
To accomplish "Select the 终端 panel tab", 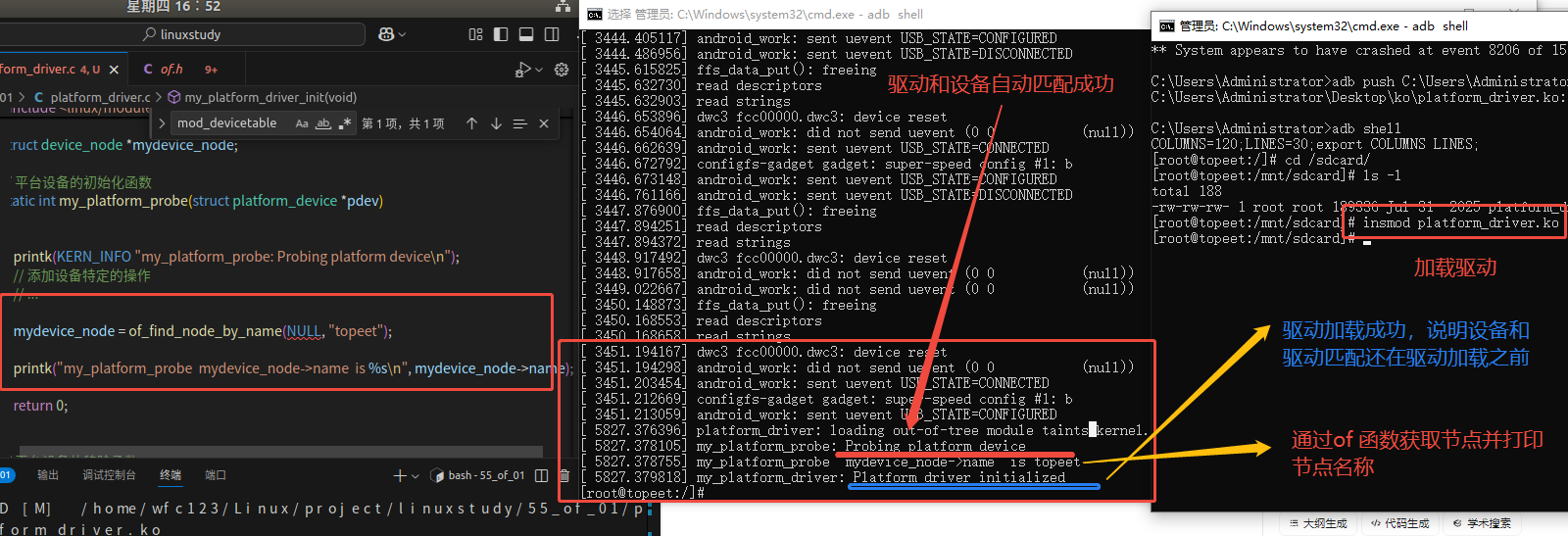I will click(x=171, y=475).
